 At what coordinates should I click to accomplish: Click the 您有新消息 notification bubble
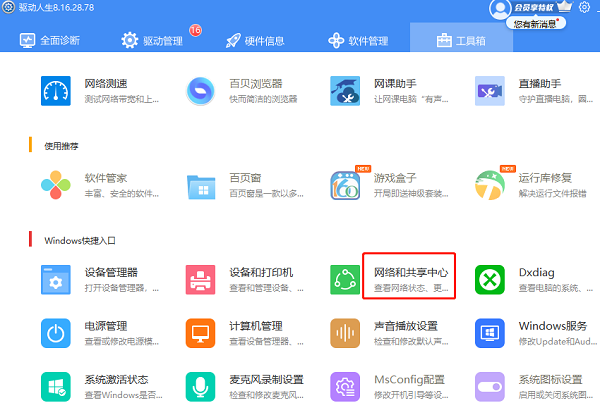click(536, 24)
